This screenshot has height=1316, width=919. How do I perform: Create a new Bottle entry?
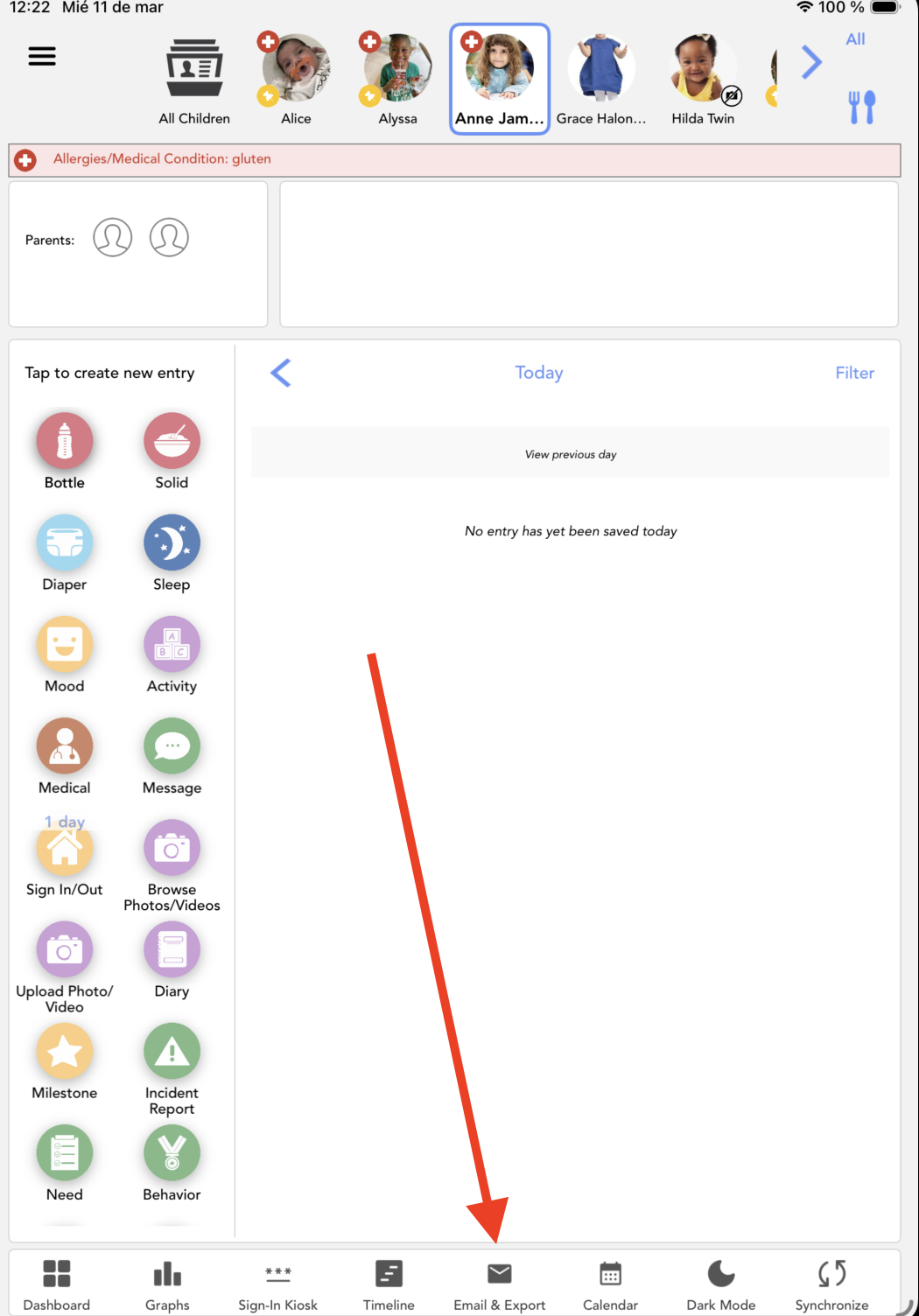(65, 441)
